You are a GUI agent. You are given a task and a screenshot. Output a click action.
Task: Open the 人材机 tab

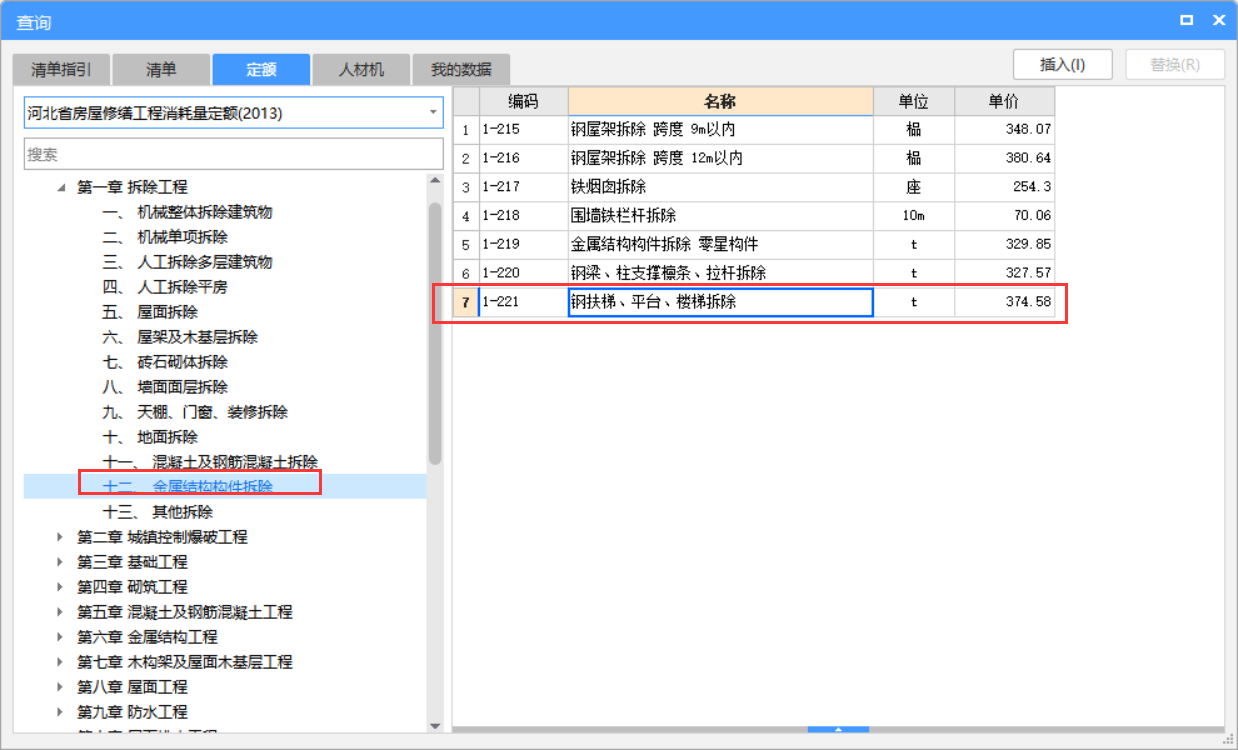pyautogui.click(x=361, y=70)
